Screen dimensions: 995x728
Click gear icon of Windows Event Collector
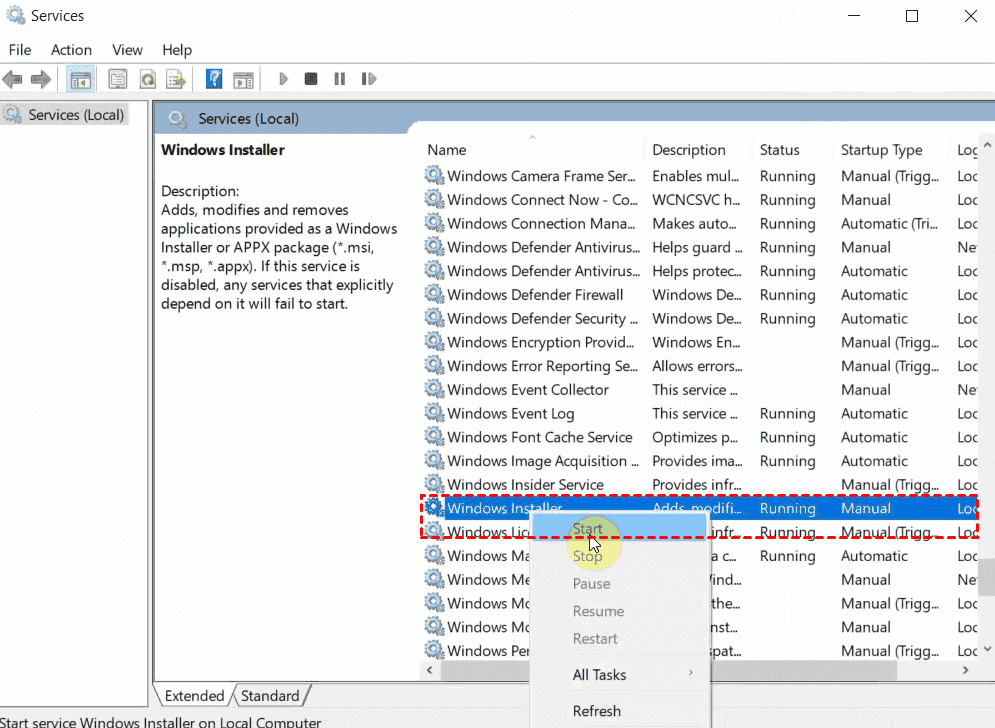(434, 388)
